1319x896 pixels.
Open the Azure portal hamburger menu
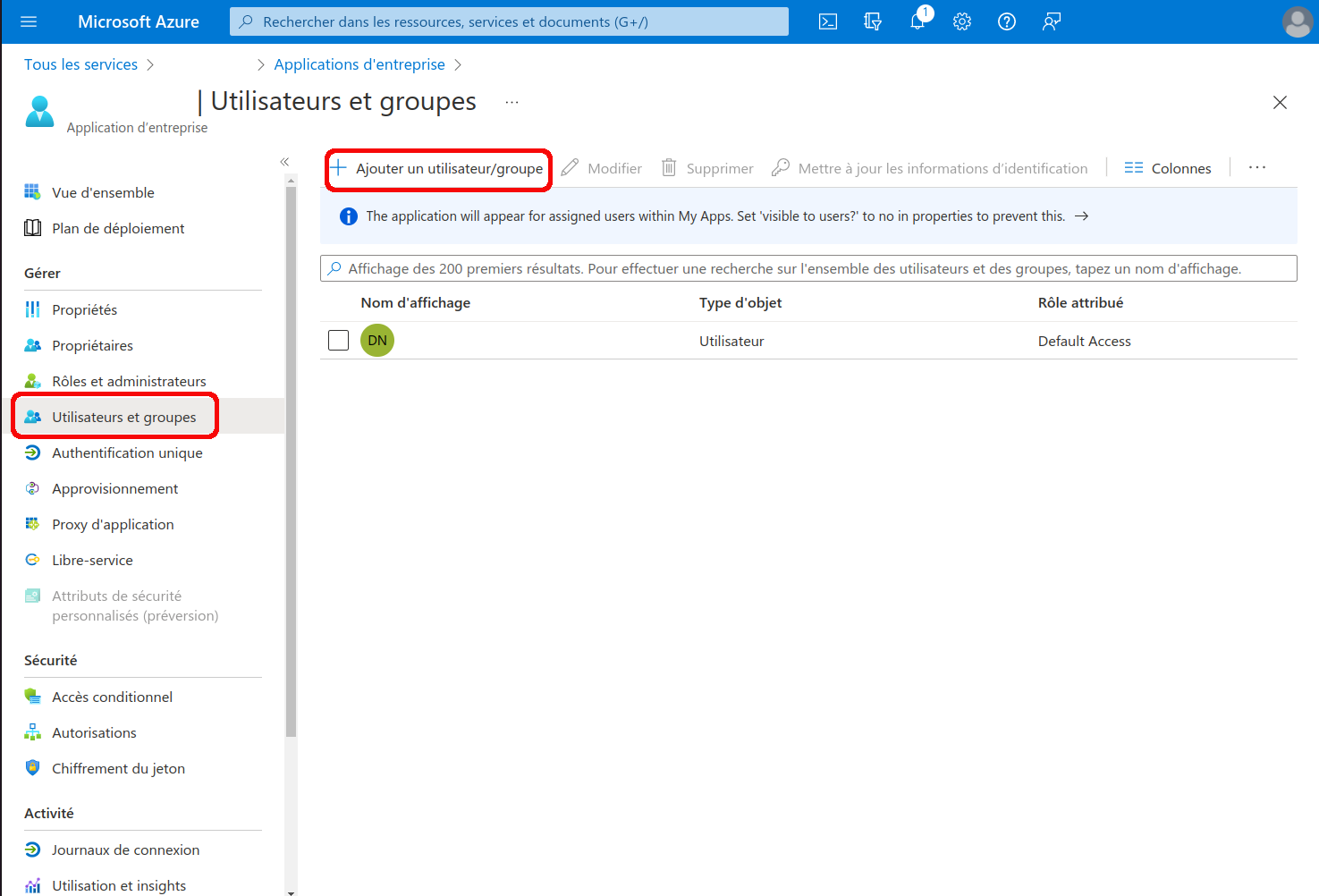pyautogui.click(x=29, y=21)
